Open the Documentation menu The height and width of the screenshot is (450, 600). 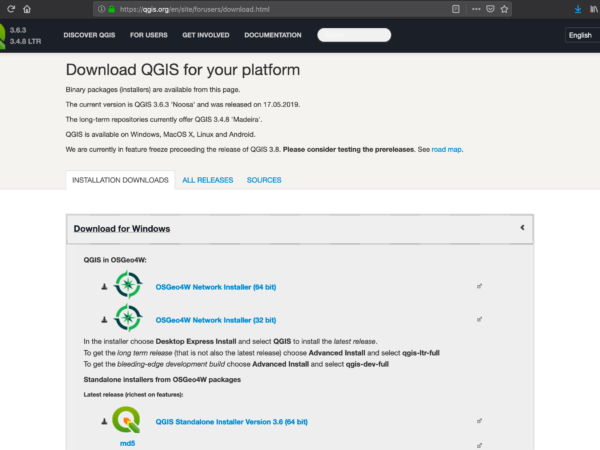(x=273, y=35)
